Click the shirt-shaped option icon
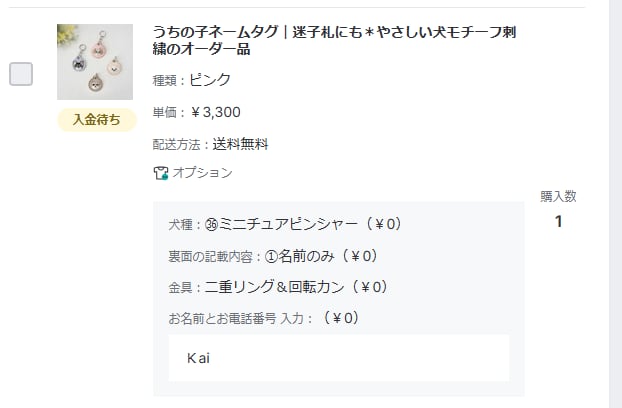Viewport: 622px width, 408px height. 160,173
